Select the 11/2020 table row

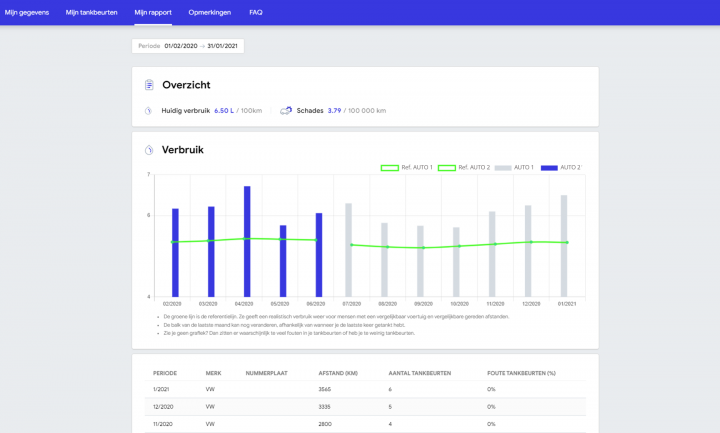pyautogui.click(x=365, y=424)
